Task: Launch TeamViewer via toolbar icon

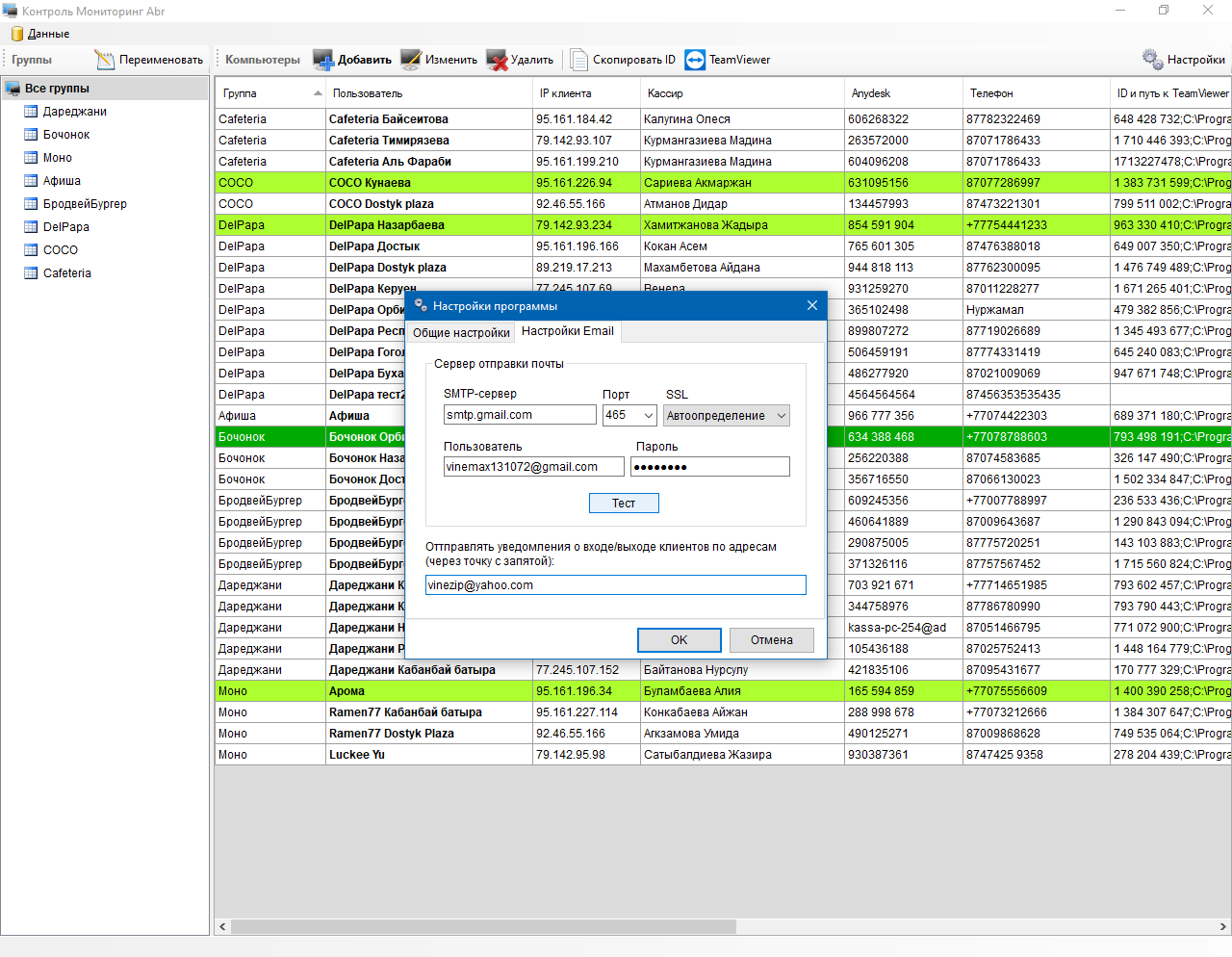Action: (x=695, y=60)
